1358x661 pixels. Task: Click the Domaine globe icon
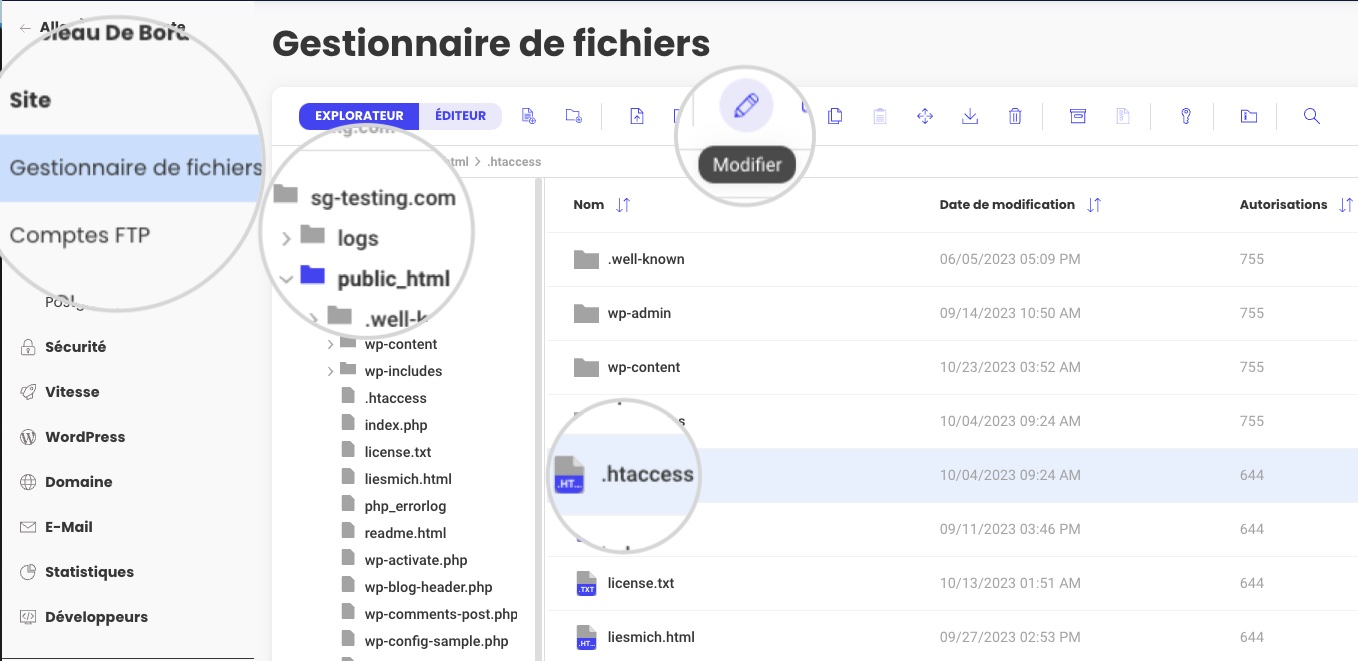tap(28, 482)
